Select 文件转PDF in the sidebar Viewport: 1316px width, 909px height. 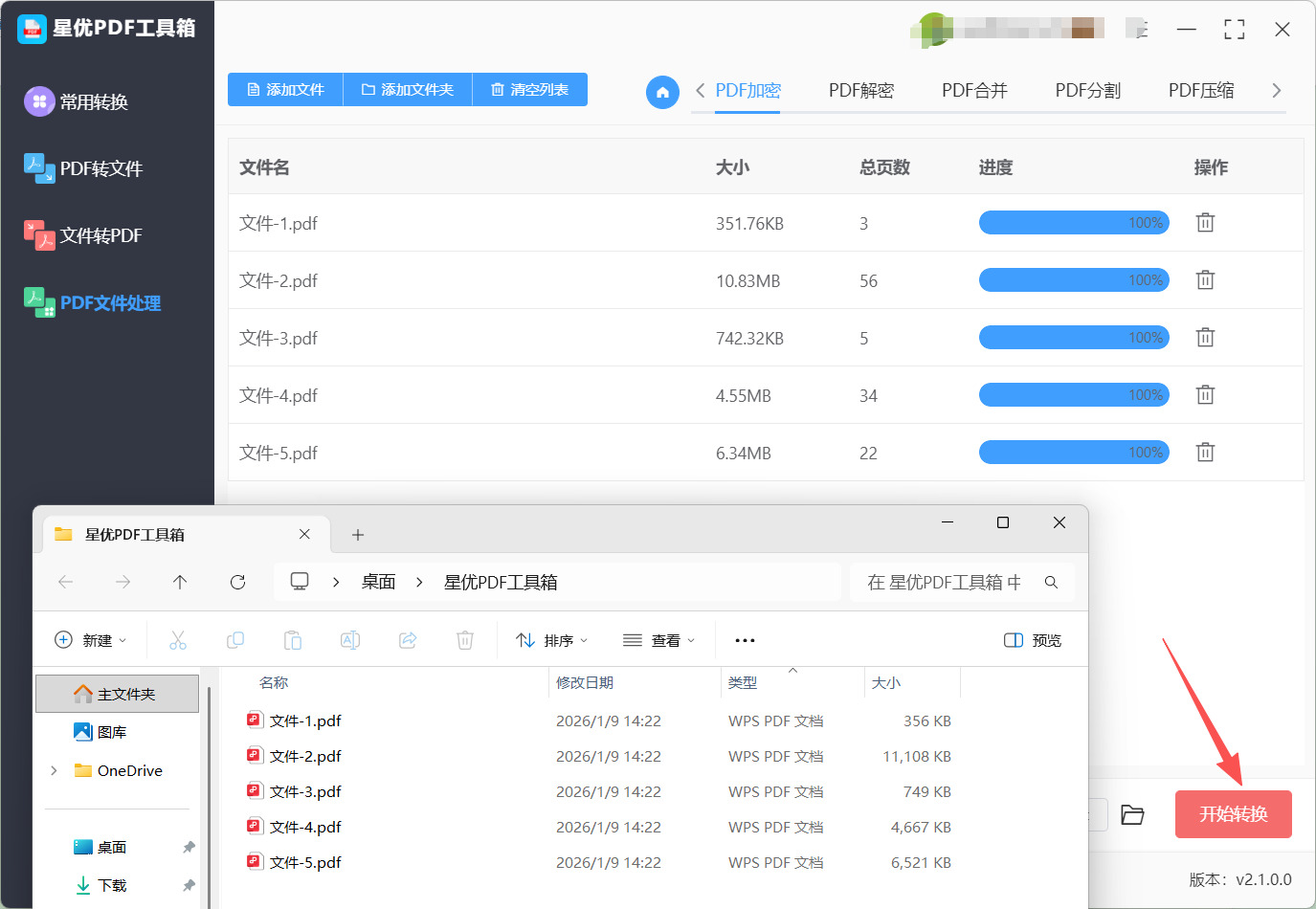click(x=100, y=236)
